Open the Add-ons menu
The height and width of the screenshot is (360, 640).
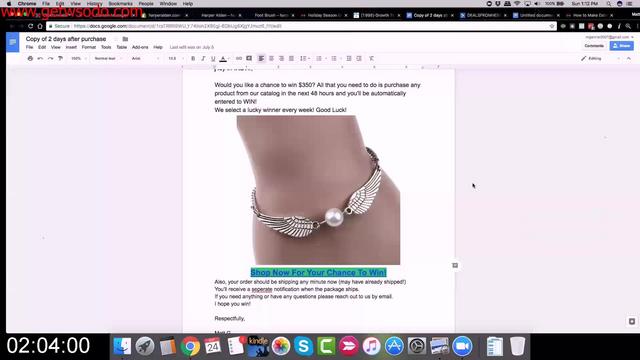tap(140, 47)
